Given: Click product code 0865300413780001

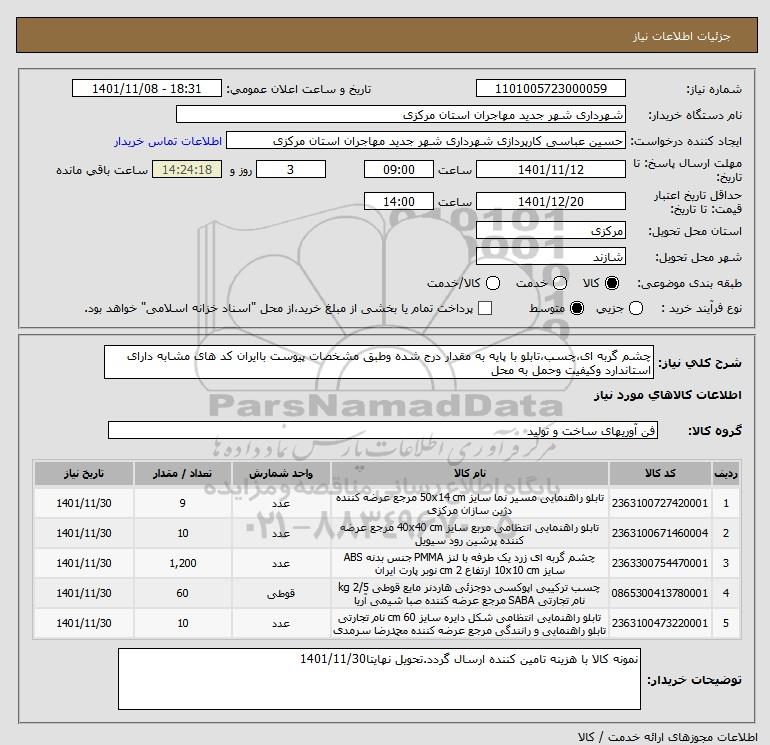Looking at the screenshot, I should 660,593.
